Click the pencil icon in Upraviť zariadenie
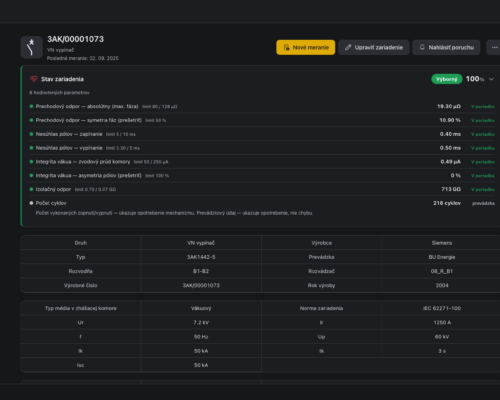This screenshot has height=400, width=500. click(x=348, y=47)
